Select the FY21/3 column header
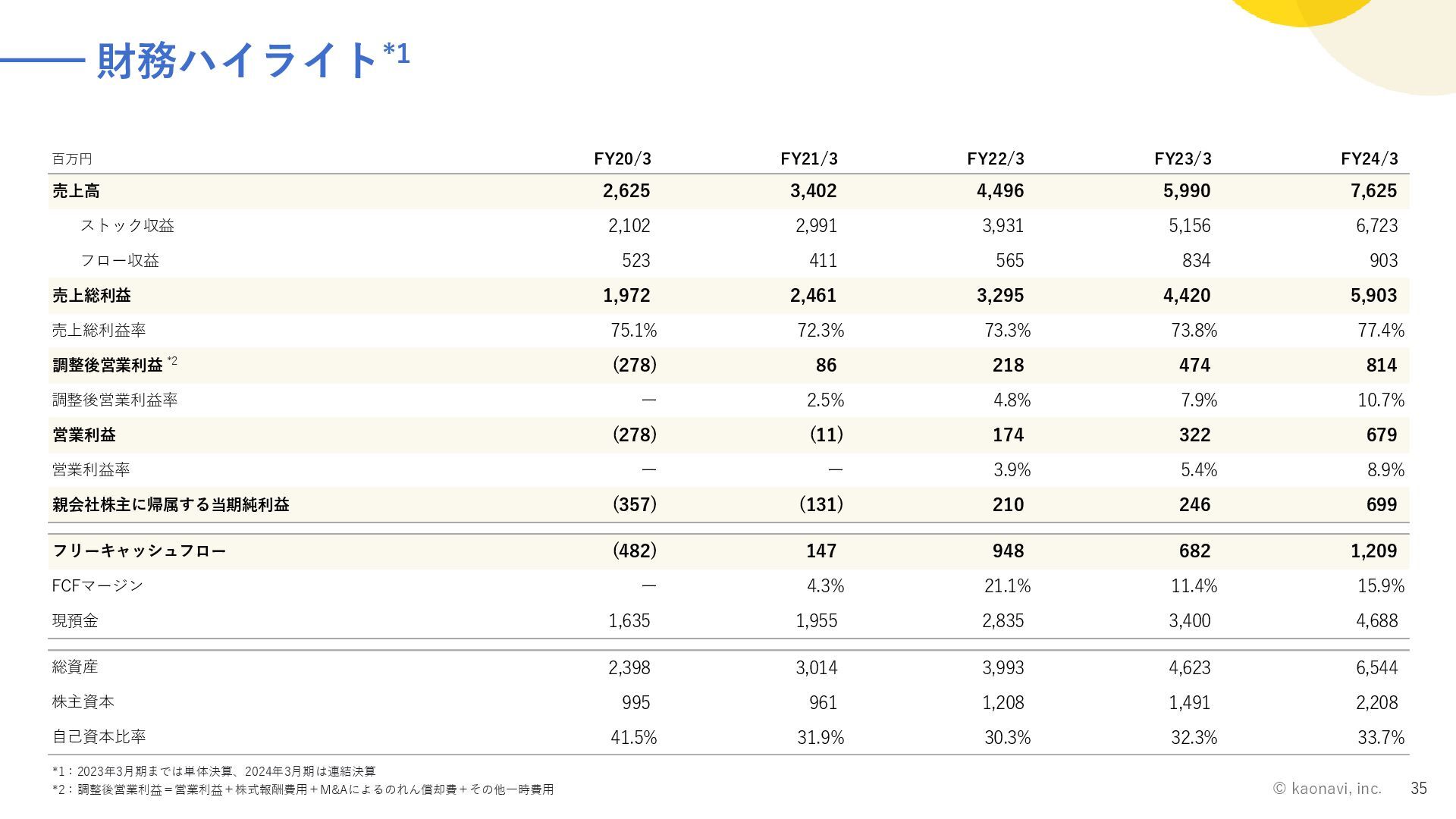The image size is (1456, 819). click(809, 158)
